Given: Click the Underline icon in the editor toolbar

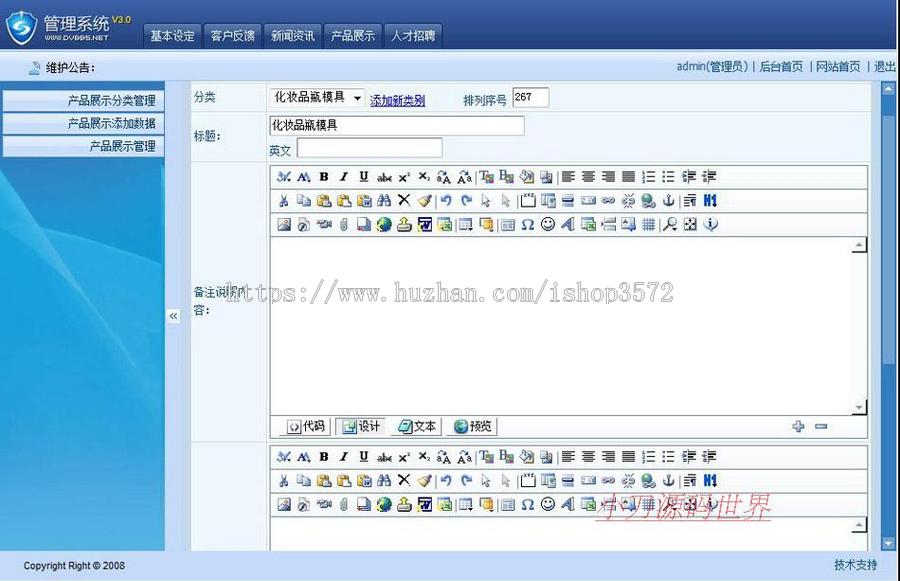Looking at the screenshot, I should pos(362,177).
